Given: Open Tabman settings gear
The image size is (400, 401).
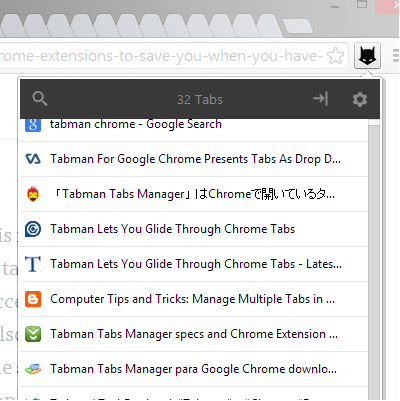Looking at the screenshot, I should (x=360, y=99).
